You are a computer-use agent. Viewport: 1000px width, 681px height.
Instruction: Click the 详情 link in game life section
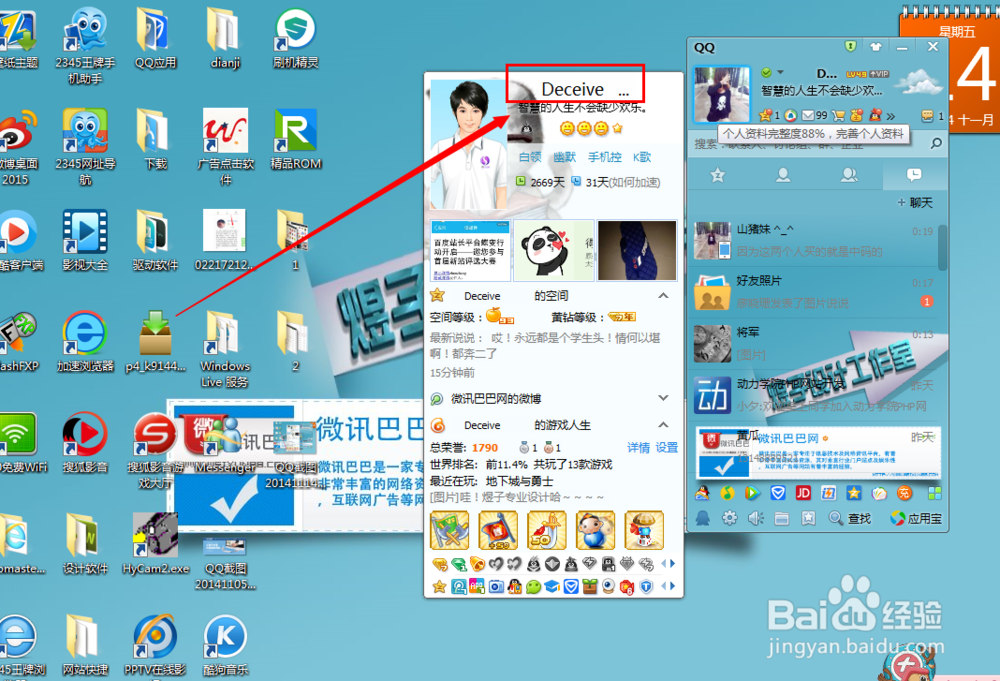click(x=638, y=448)
